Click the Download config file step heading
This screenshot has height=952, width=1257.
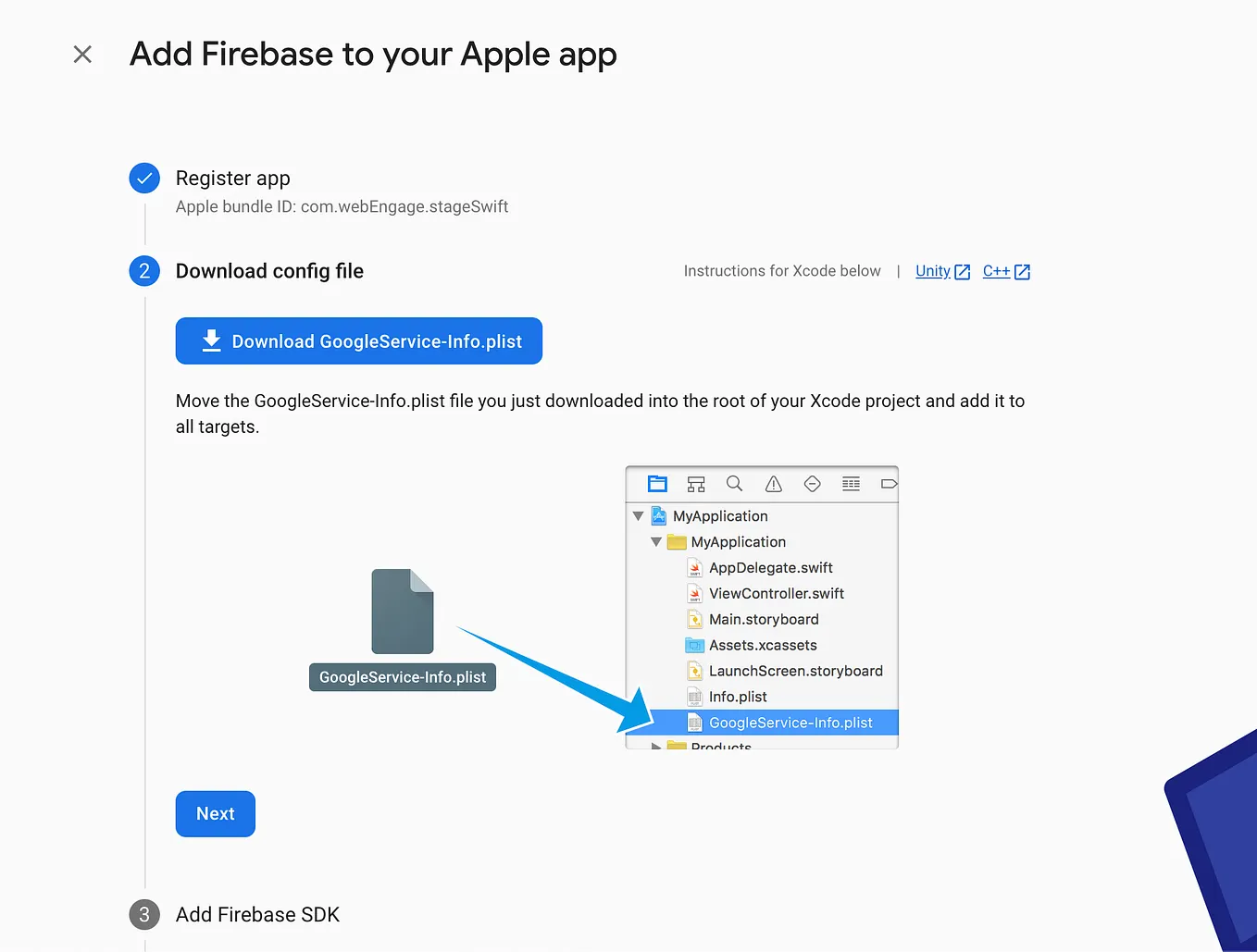(x=269, y=271)
